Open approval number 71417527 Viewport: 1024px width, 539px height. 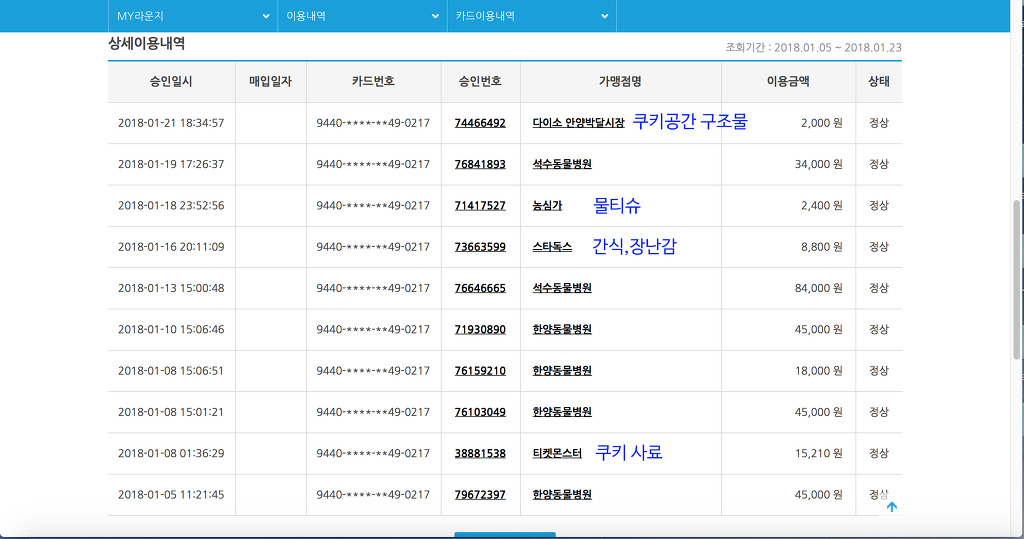click(x=480, y=205)
